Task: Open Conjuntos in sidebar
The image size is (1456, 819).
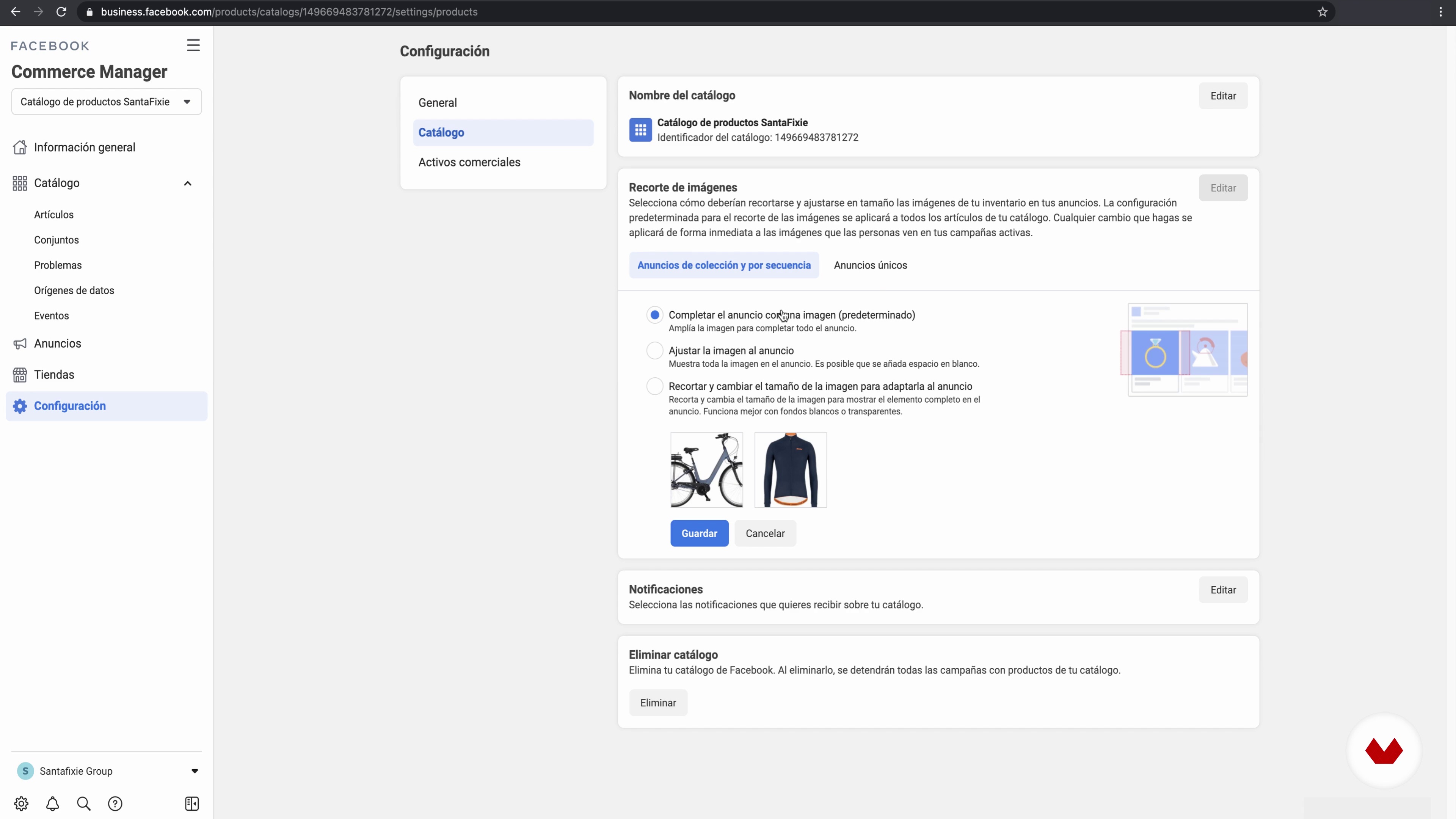Action: click(56, 240)
